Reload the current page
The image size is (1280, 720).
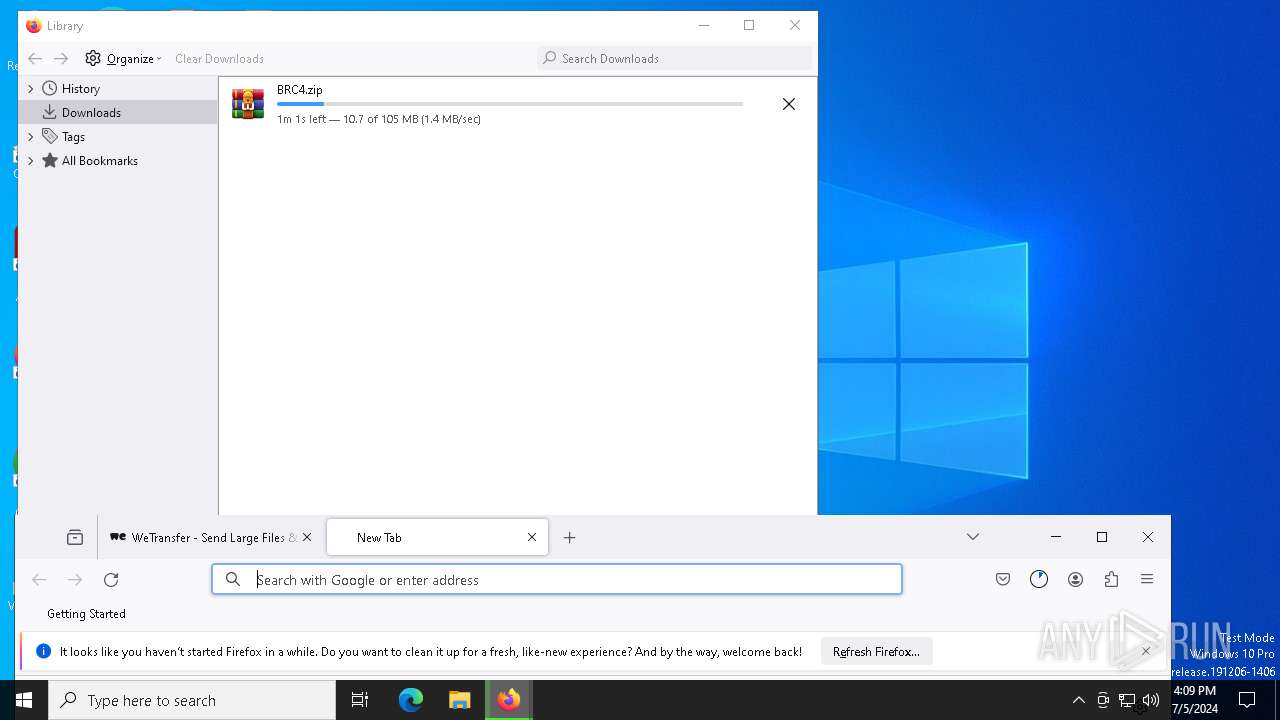(111, 580)
